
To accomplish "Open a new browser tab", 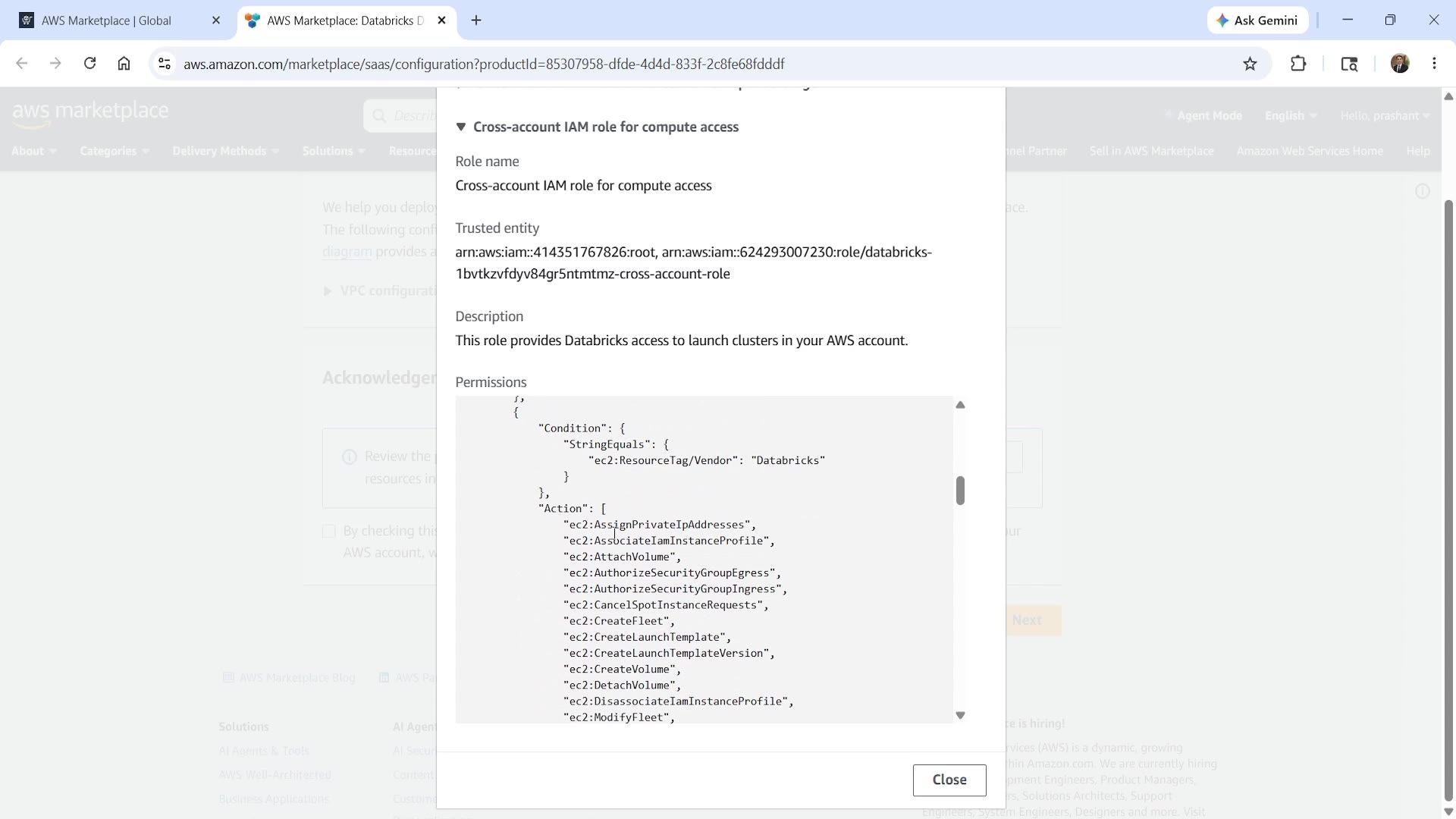I will point(476,20).
